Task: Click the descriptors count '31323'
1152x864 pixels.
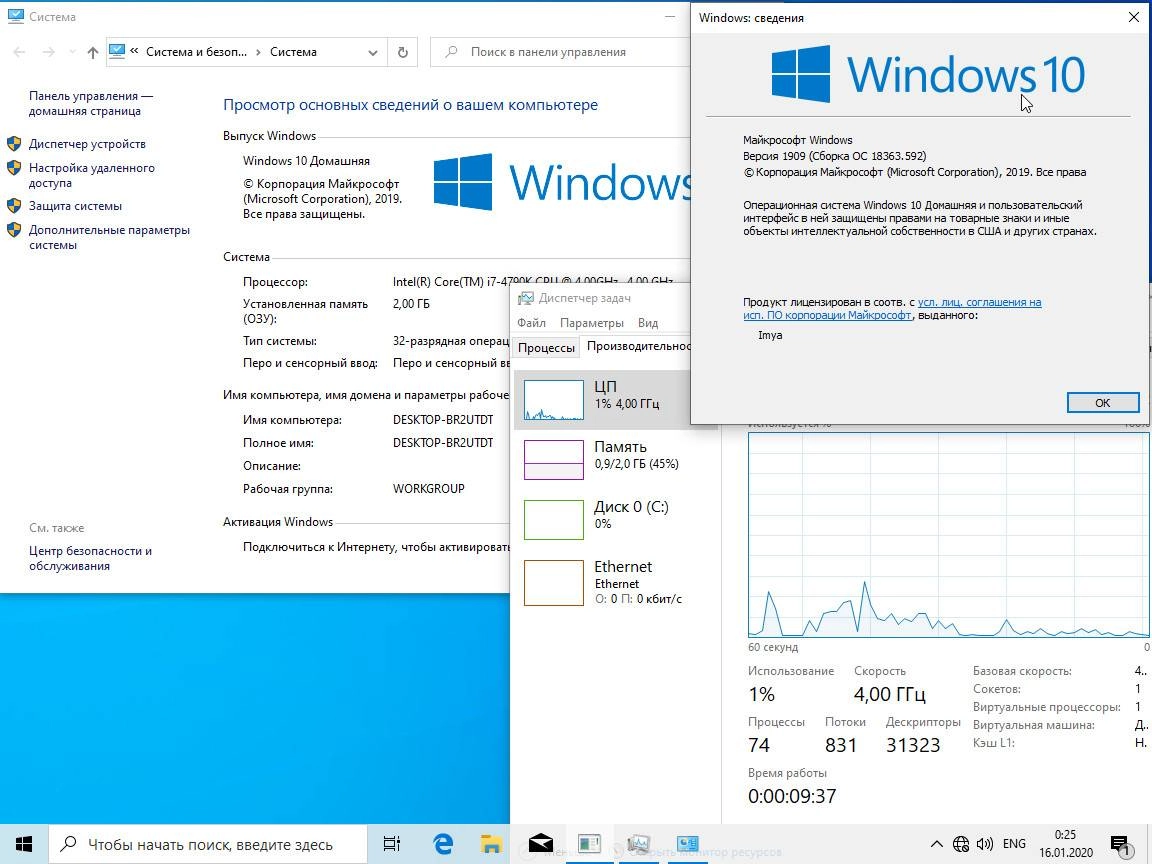Action: (x=913, y=745)
